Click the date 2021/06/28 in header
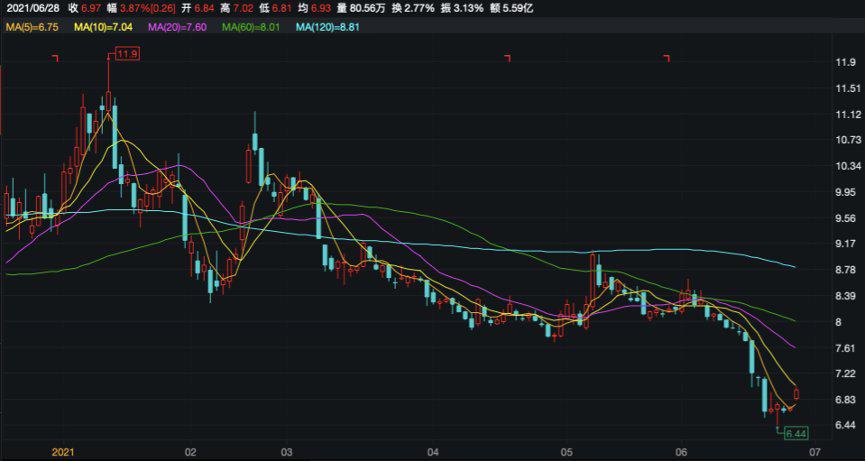 [31, 8]
